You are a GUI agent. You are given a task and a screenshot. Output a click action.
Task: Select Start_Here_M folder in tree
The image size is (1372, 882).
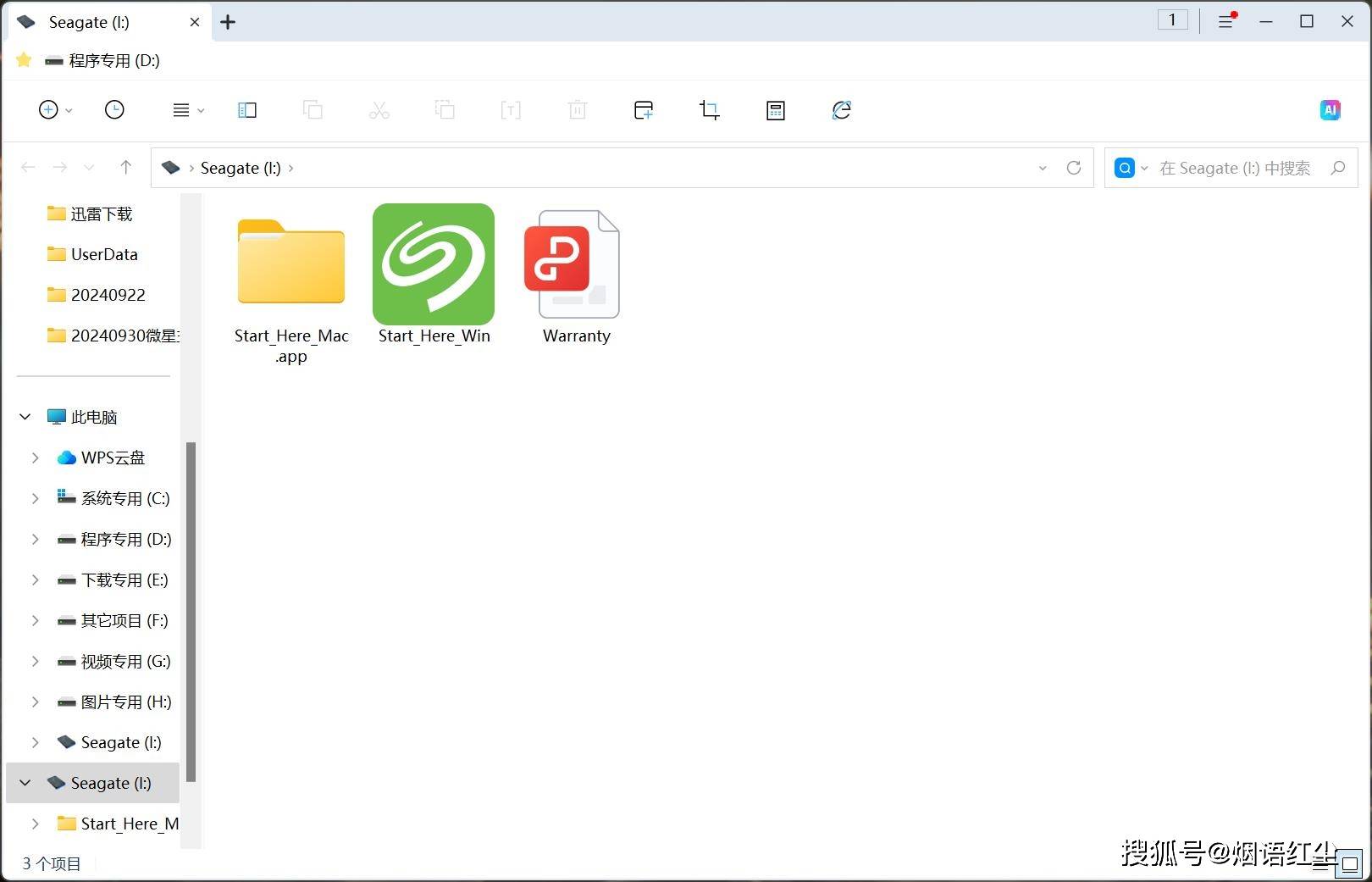[118, 824]
